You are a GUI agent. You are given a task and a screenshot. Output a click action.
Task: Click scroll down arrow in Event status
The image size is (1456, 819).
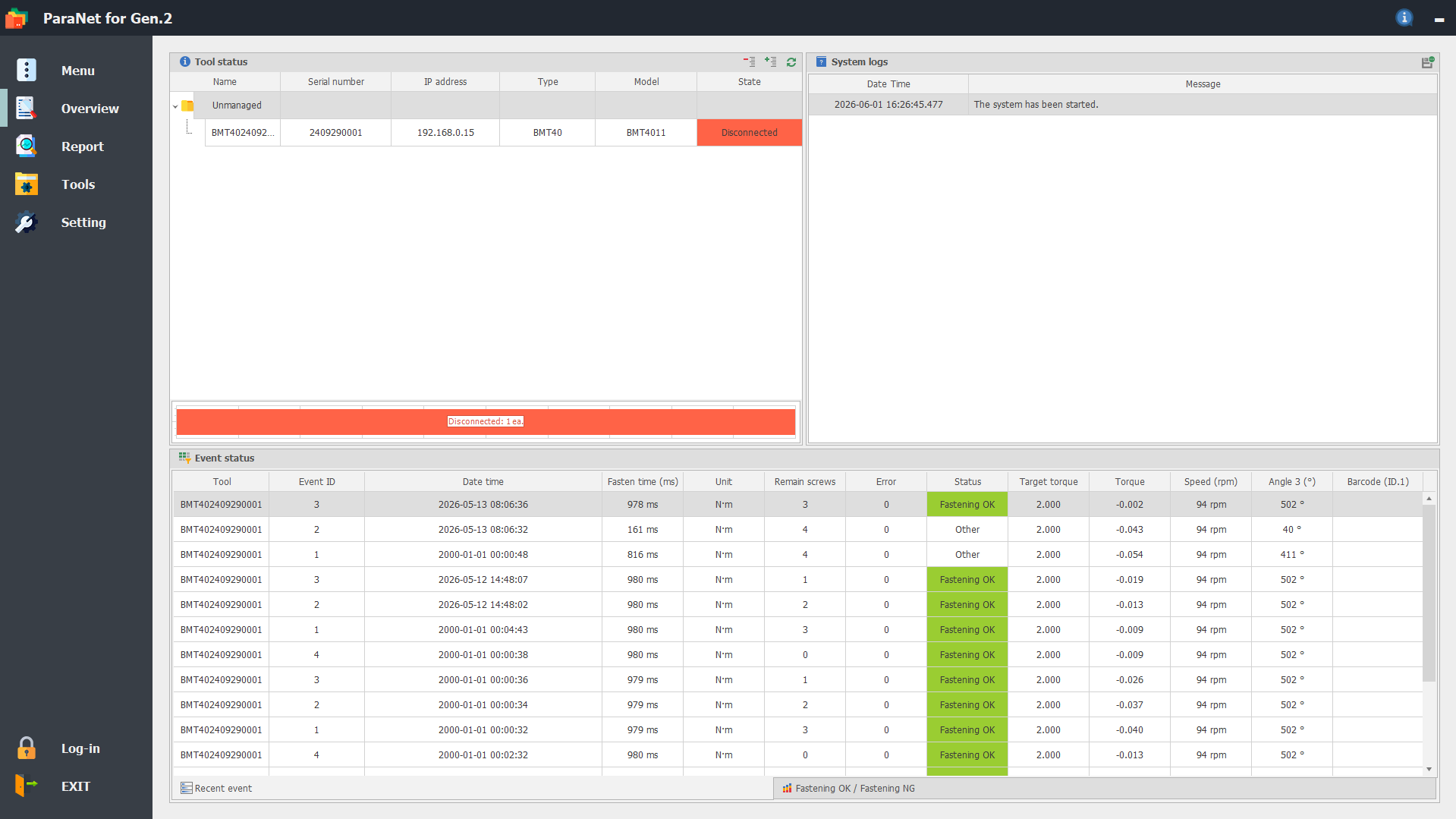[1429, 770]
